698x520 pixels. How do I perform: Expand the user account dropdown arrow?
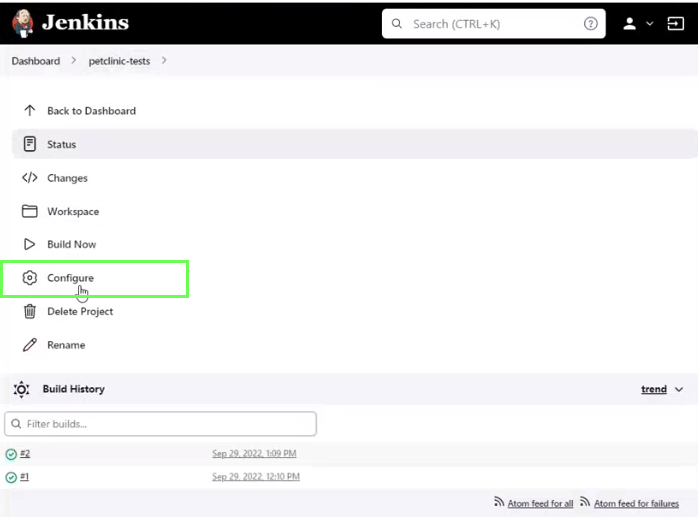[x=650, y=24]
